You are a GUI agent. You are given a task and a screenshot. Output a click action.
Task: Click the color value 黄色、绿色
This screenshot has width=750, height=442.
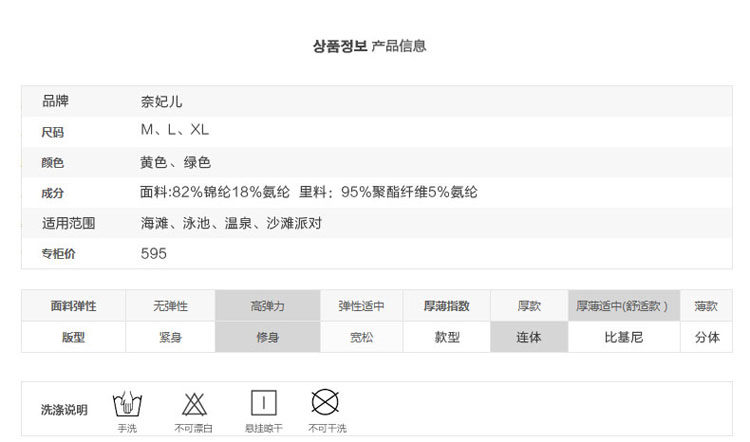(176, 163)
